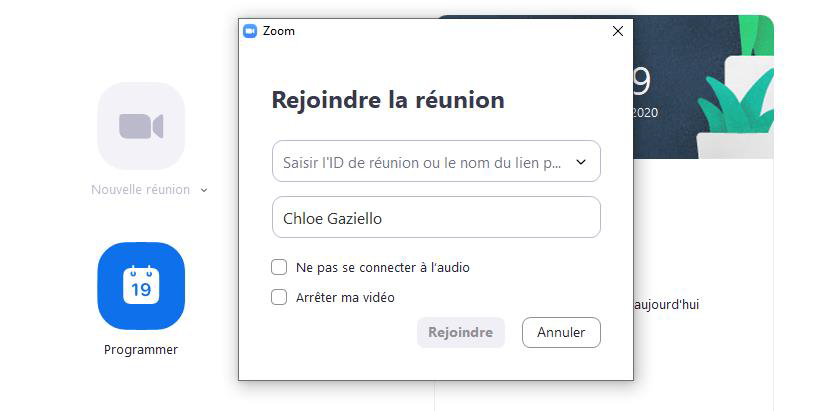Click the Zoom logo in title bar
Viewport: 829px width, 411px height.
click(250, 31)
